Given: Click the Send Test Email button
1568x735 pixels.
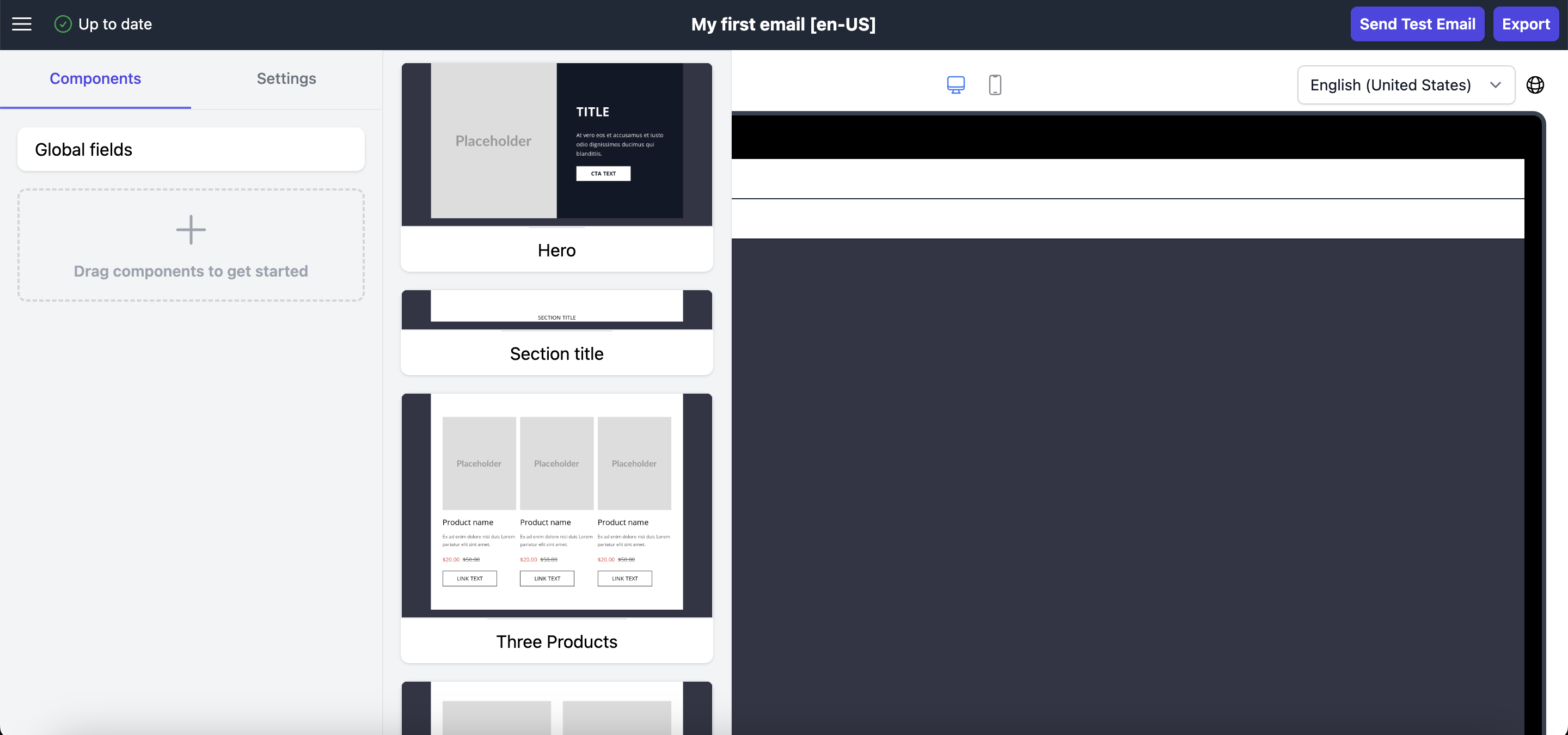Looking at the screenshot, I should pos(1417,24).
